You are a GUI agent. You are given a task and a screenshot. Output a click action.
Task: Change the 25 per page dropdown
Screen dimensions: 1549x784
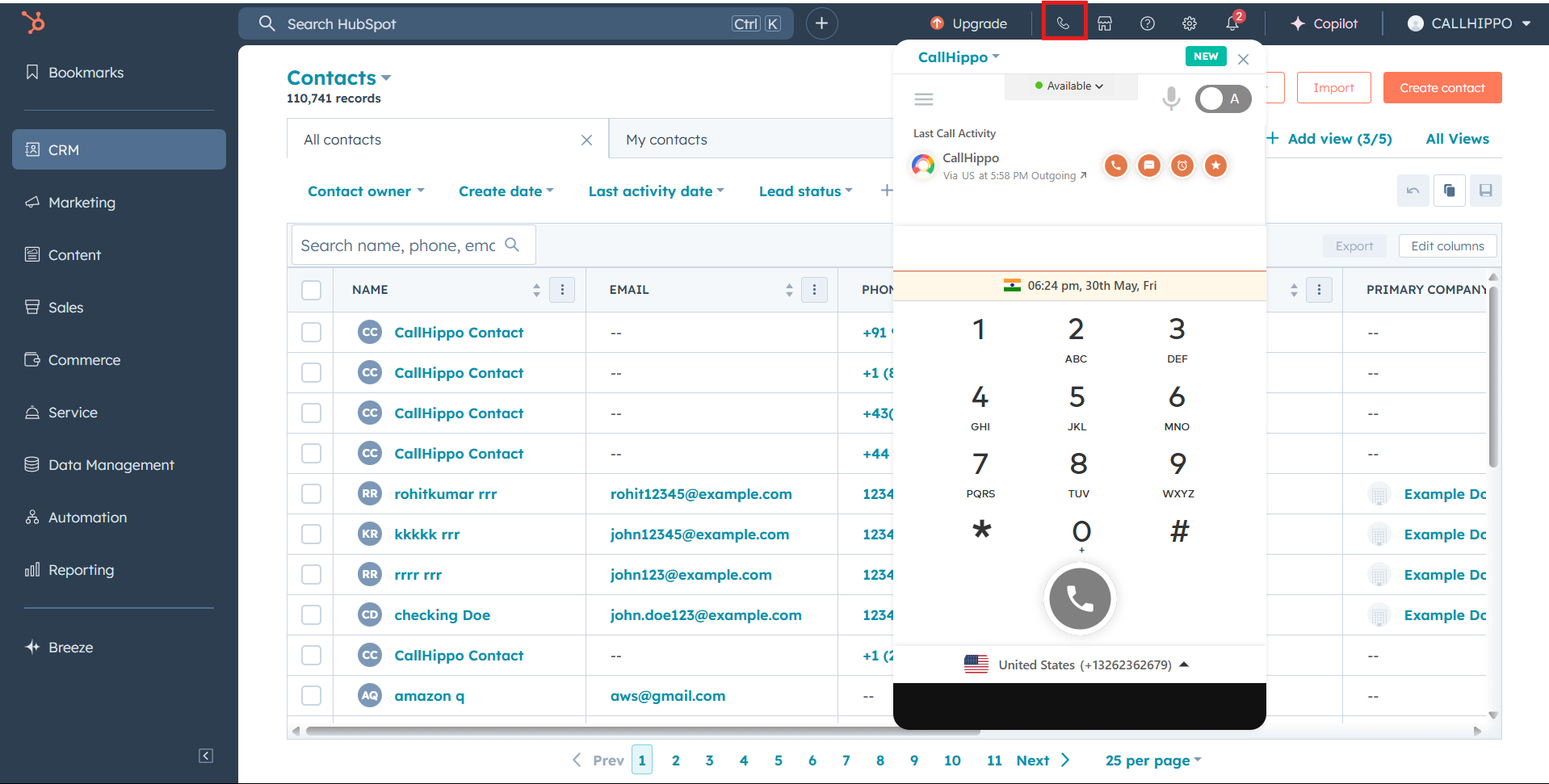pos(1153,761)
